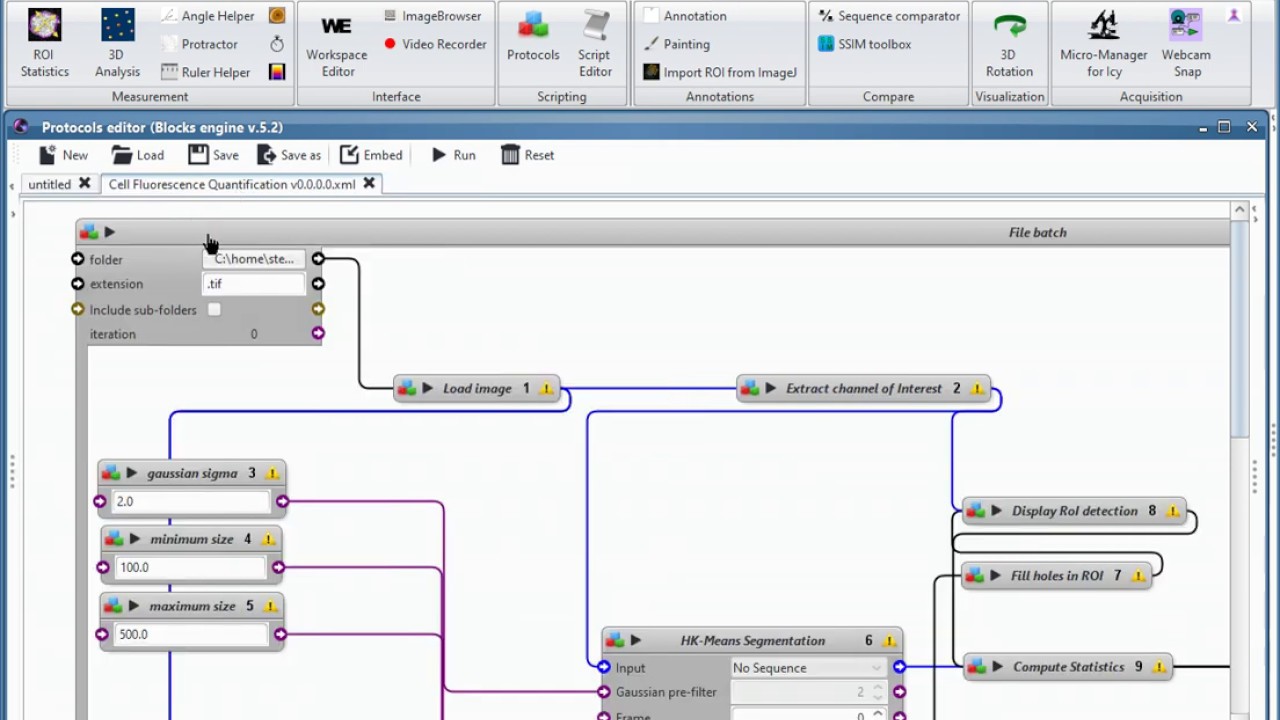Click minimum size value 100.0 field
Screen dimensions: 1280x720
coord(191,567)
